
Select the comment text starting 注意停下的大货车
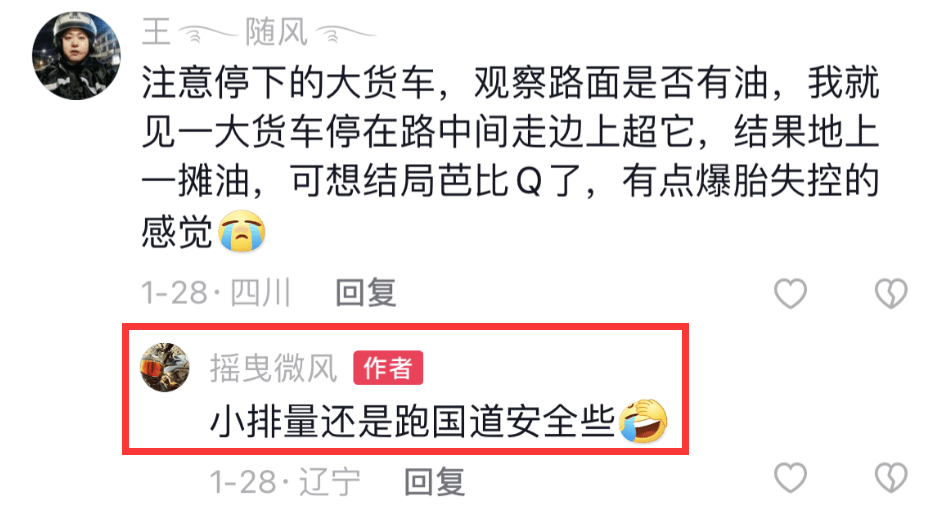[x=510, y=157]
